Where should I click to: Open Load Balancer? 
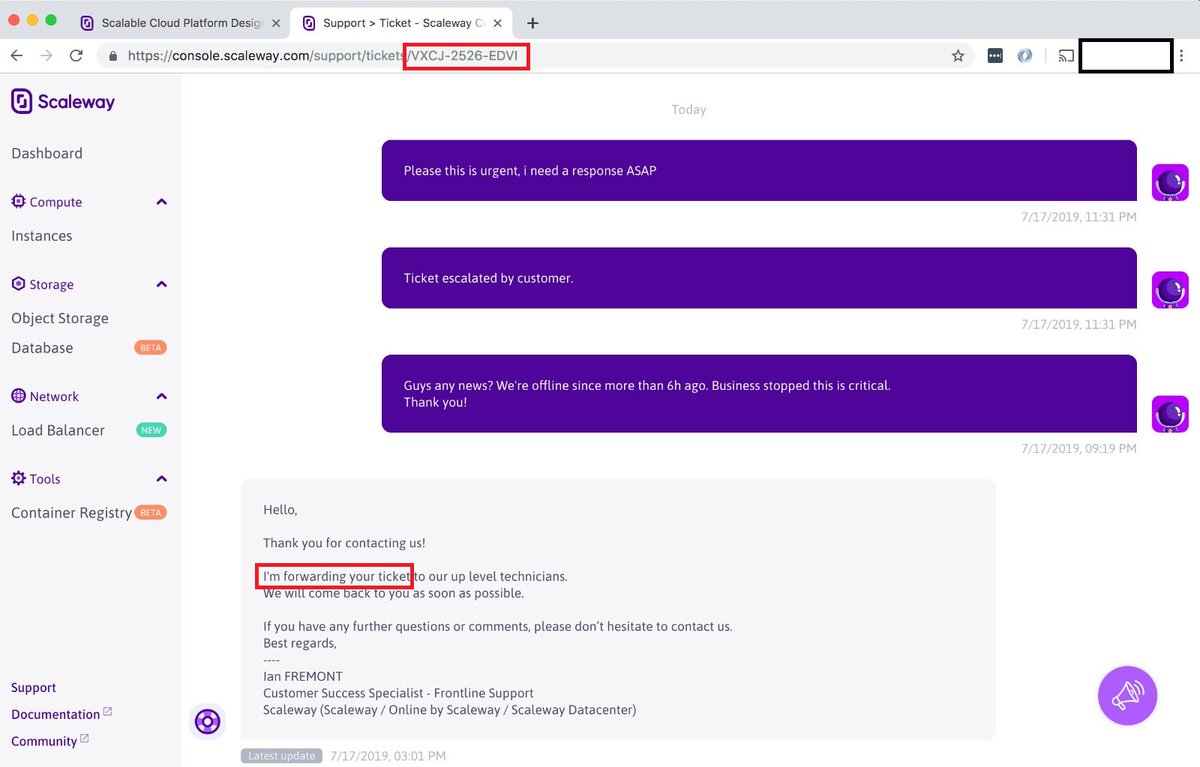tap(58, 430)
